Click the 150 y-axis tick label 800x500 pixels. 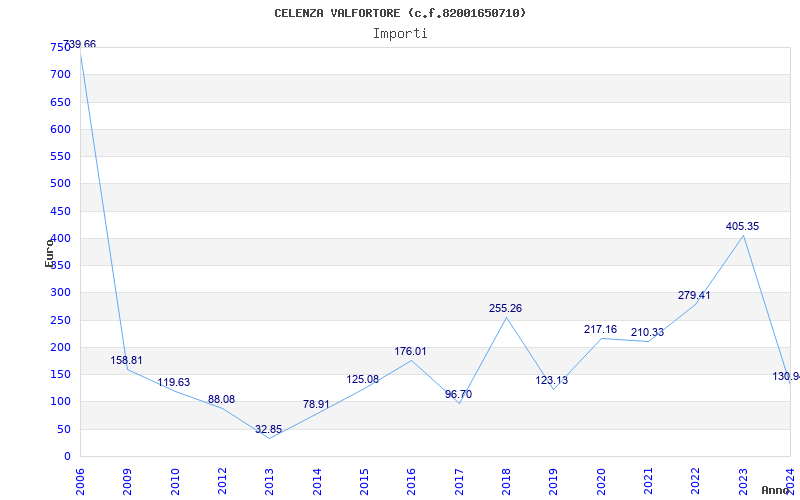tap(60, 374)
